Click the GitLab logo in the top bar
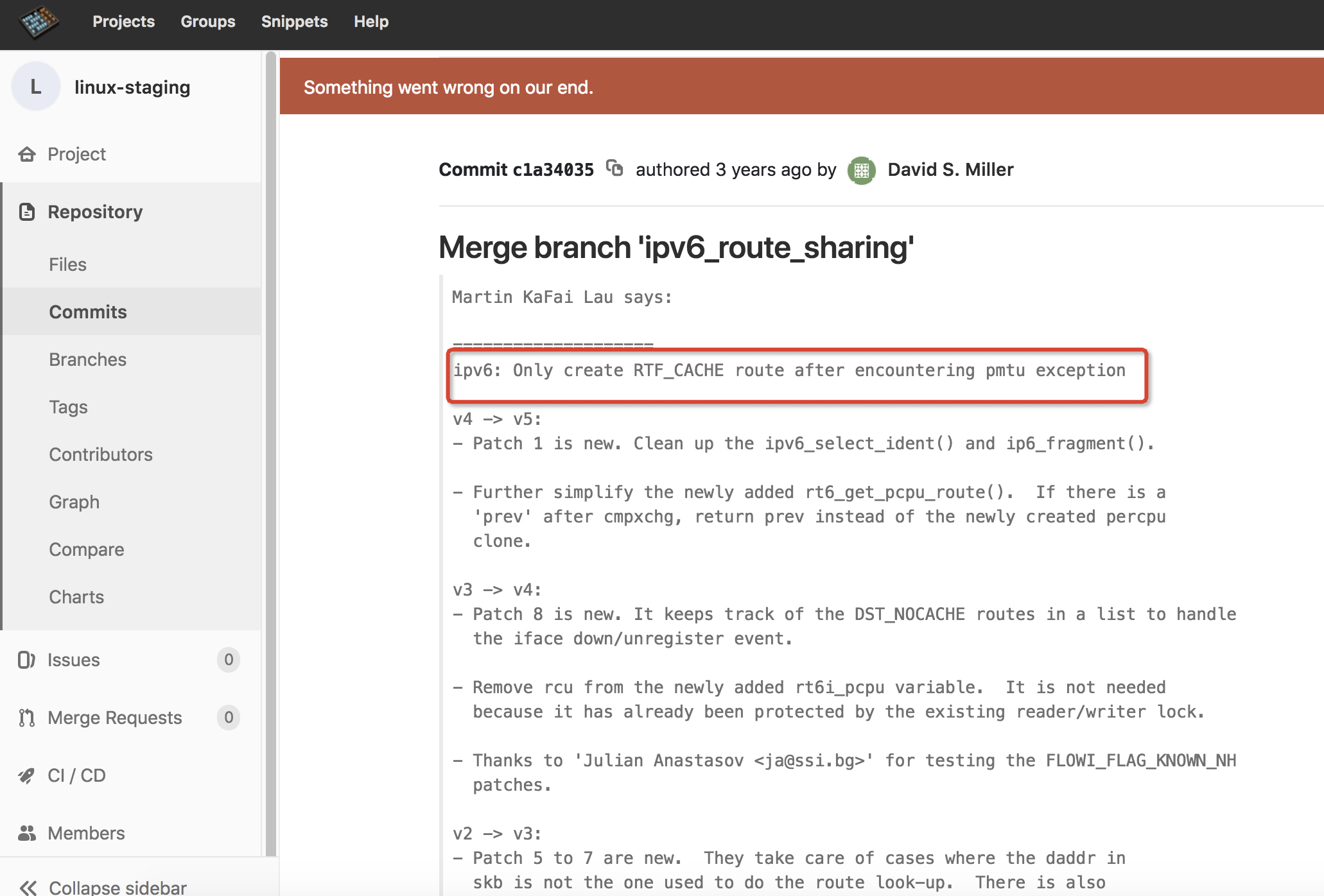 click(39, 22)
